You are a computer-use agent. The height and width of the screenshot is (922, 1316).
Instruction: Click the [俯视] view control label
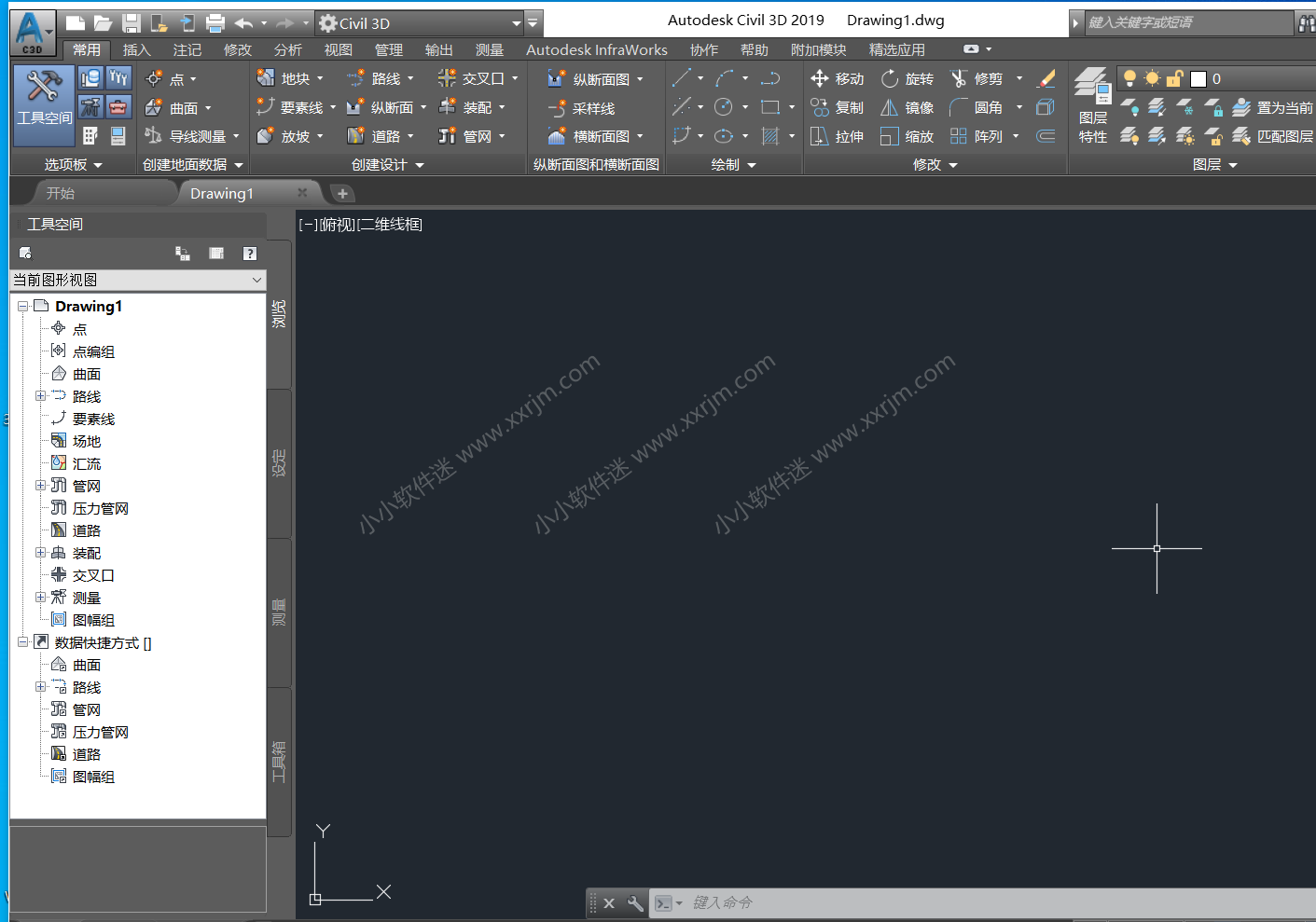pos(338,225)
